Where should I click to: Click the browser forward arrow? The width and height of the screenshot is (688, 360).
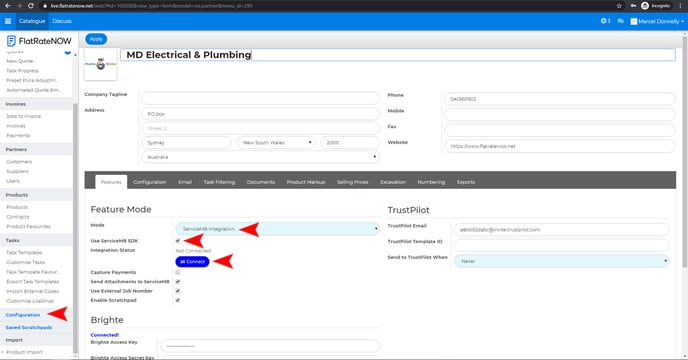(19, 6)
